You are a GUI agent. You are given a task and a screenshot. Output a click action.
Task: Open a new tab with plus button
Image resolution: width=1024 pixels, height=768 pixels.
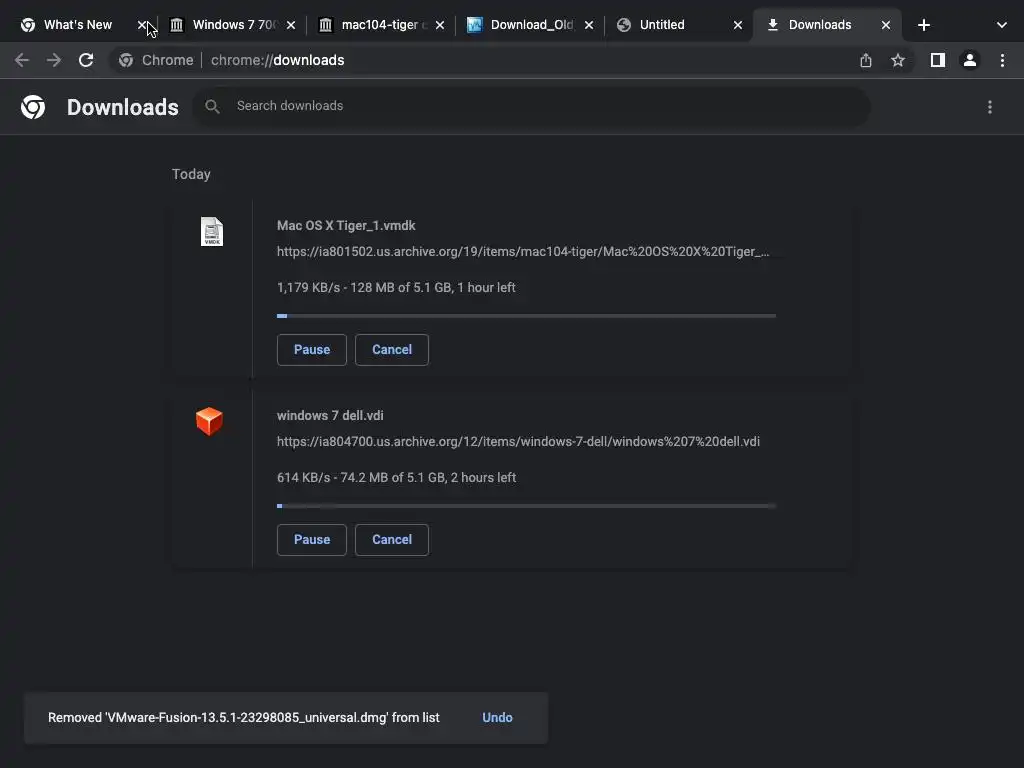924,25
